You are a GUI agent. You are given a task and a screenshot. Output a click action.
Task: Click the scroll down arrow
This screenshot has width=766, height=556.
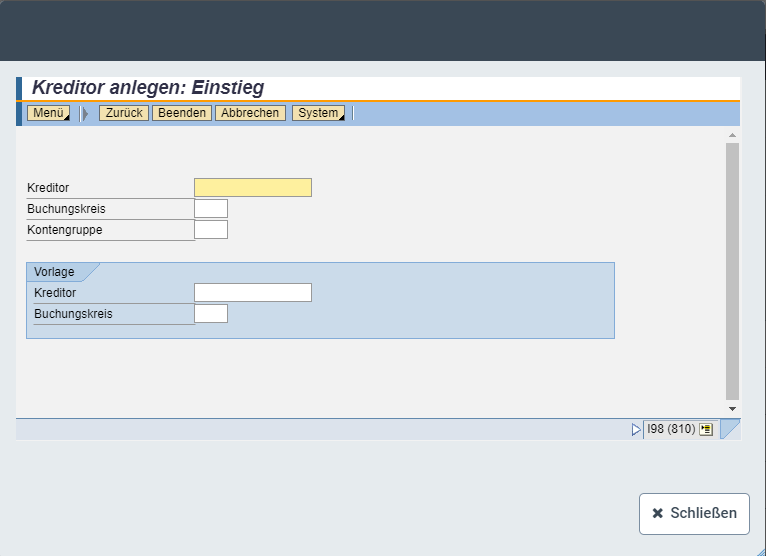(732, 409)
